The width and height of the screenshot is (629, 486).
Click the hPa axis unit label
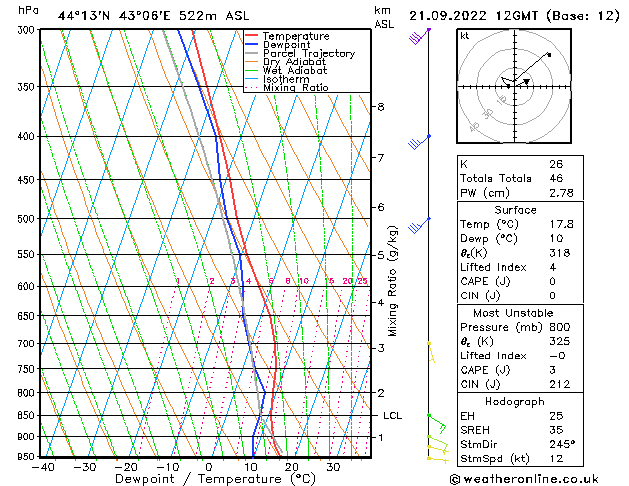point(28,10)
